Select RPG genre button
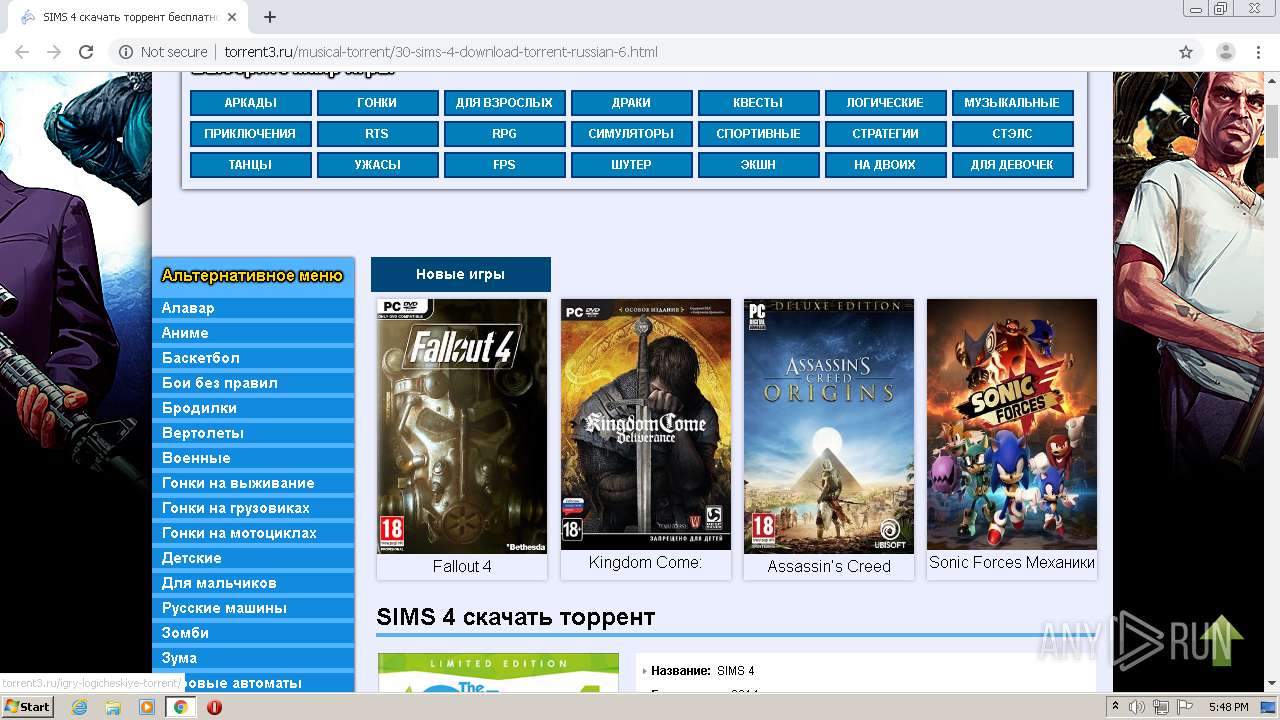The height and width of the screenshot is (720, 1280). [x=505, y=134]
